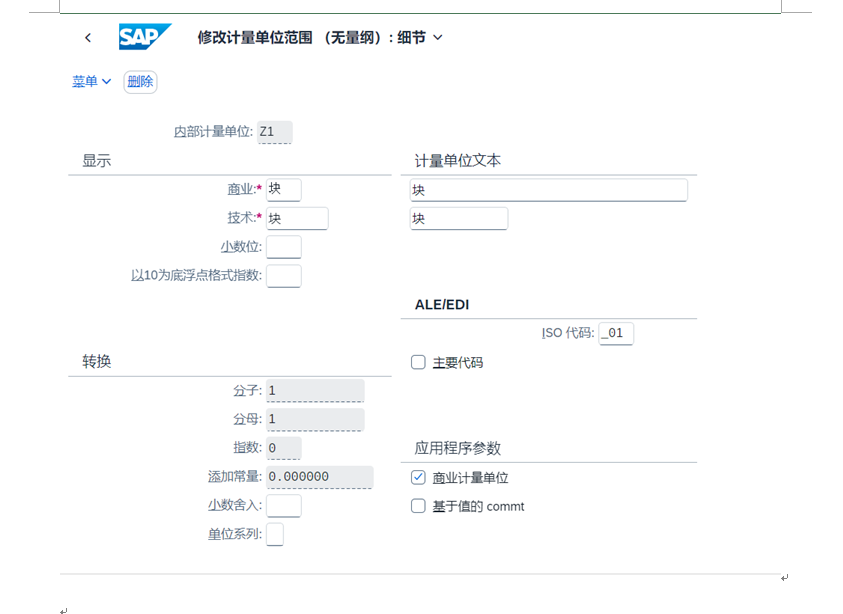Click the 技术 display input field

[297, 218]
